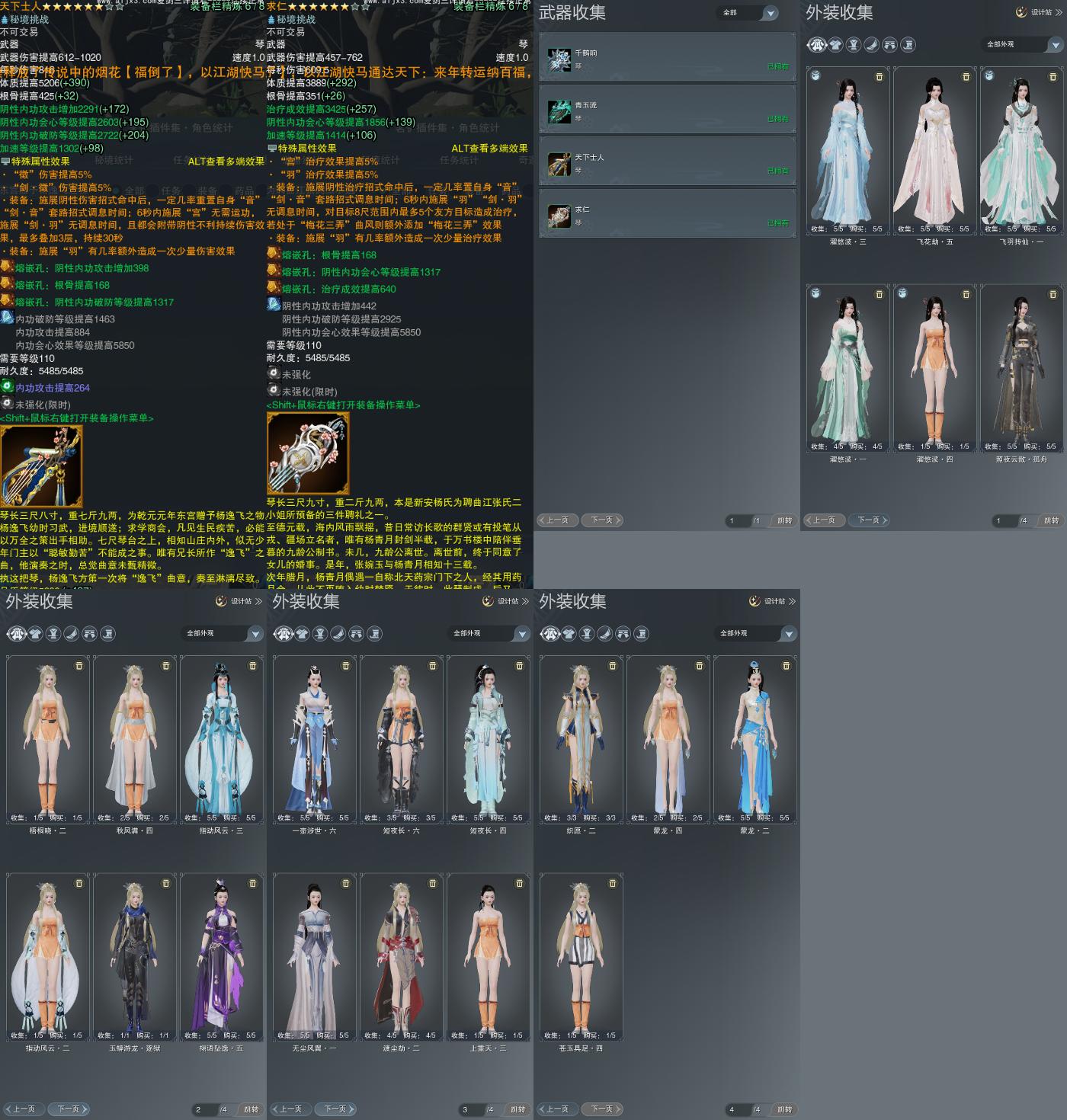Click the trash icon on 无尘凤翼·一 outfit
Screen dimensions: 1067x1120
coord(346,884)
